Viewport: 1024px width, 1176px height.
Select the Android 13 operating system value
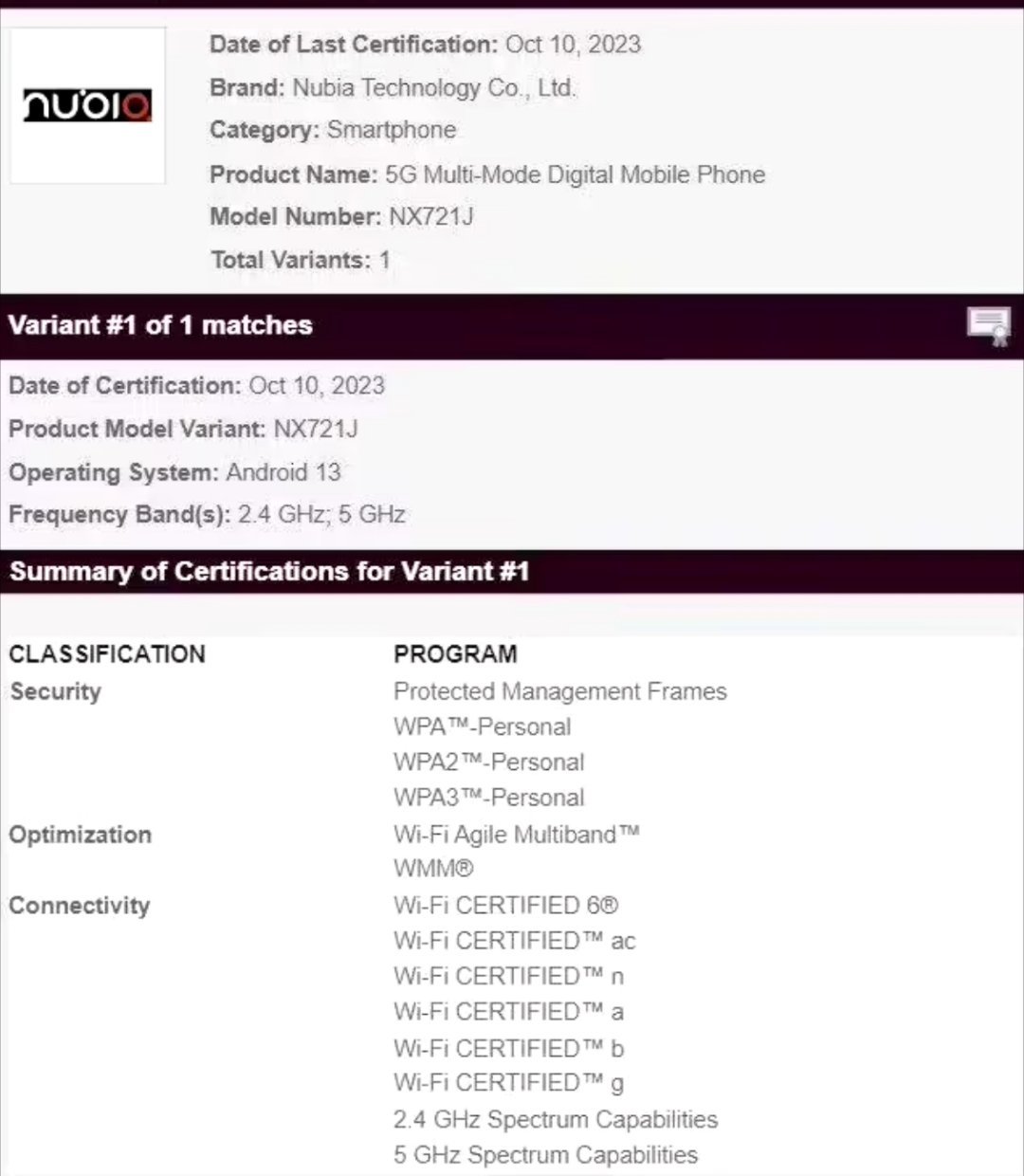(x=283, y=471)
